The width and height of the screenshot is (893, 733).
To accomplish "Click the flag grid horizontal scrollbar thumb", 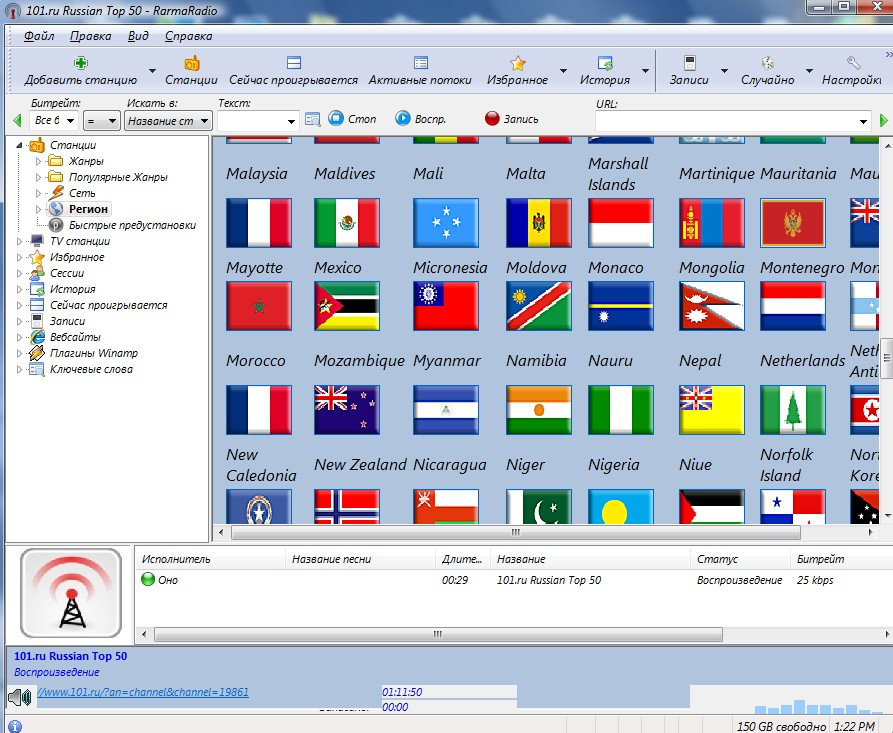I will click(515, 533).
